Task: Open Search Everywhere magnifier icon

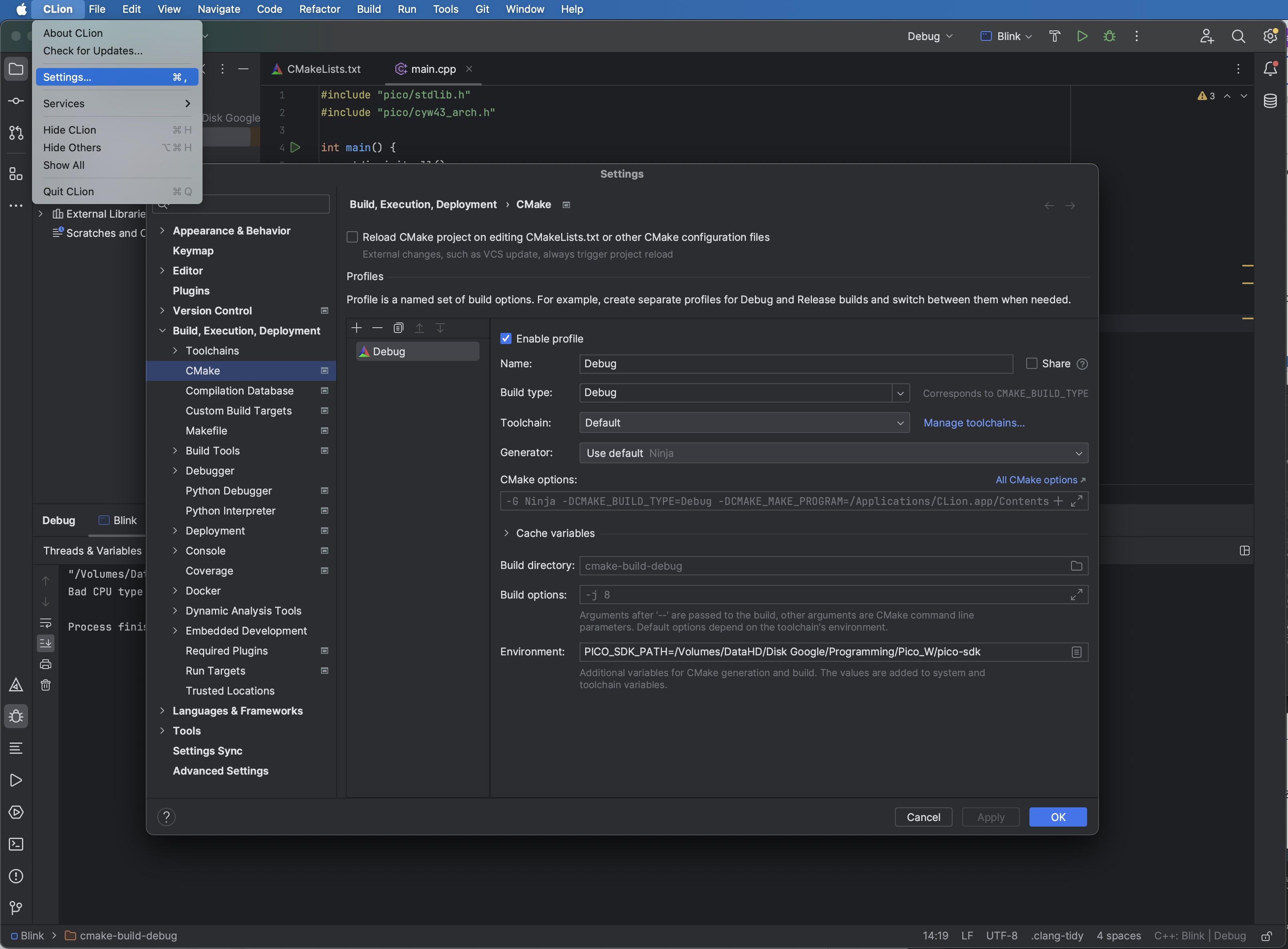Action: [1238, 36]
